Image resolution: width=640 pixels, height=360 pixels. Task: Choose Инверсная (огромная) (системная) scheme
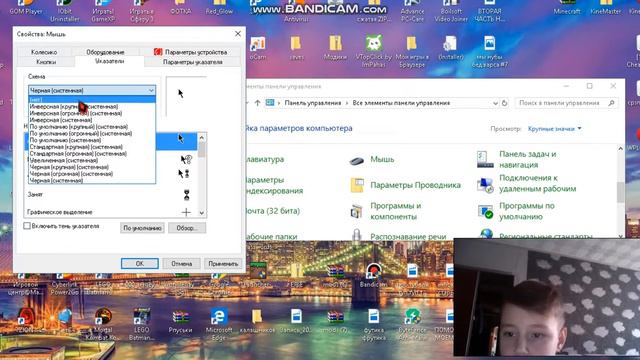[92, 113]
